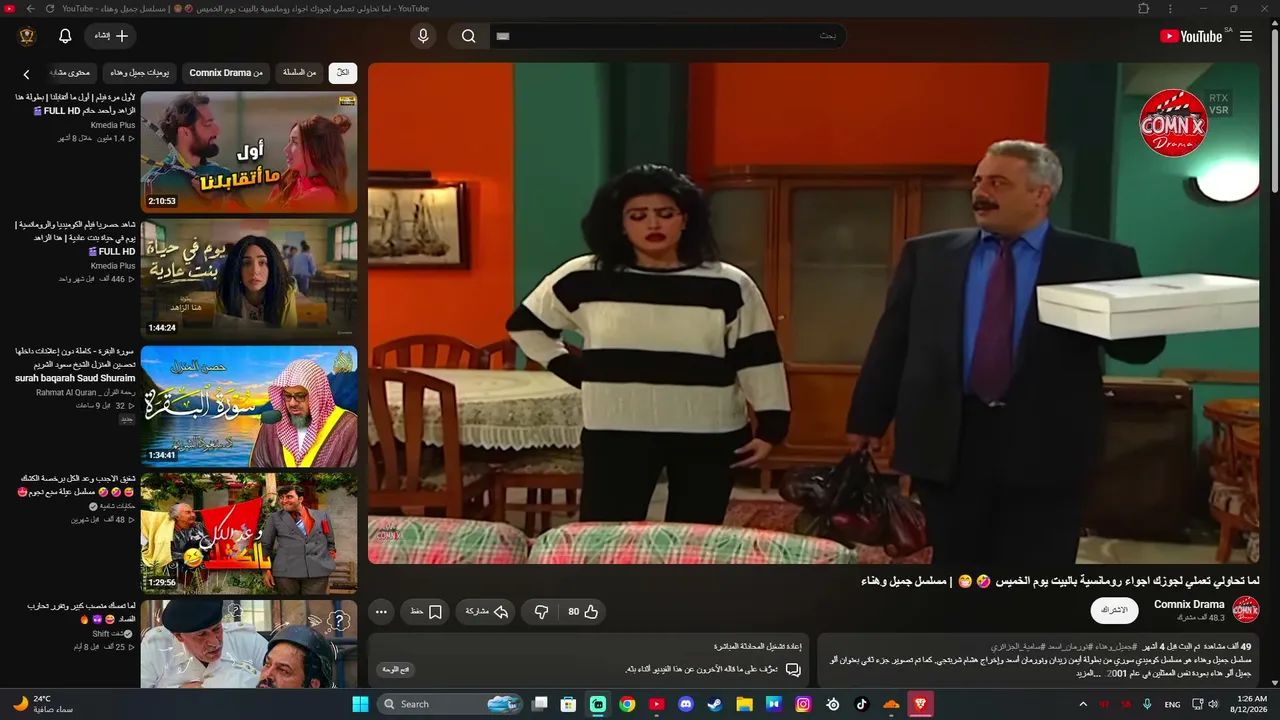Open the browser extensions puzzle icon
Viewport: 1280px width, 720px height.
click(1144, 9)
